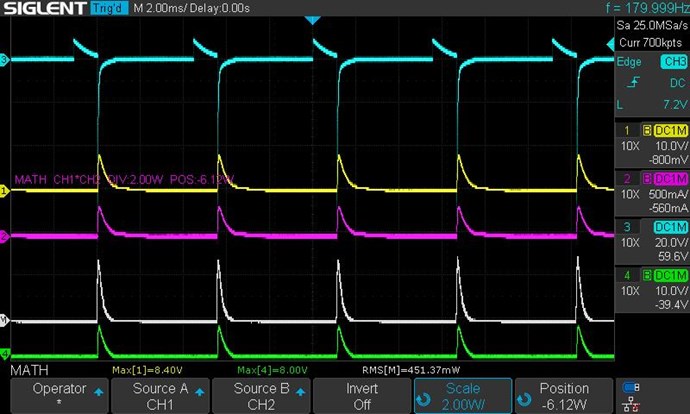Click the Operator up-arrow icon

(x=99, y=392)
